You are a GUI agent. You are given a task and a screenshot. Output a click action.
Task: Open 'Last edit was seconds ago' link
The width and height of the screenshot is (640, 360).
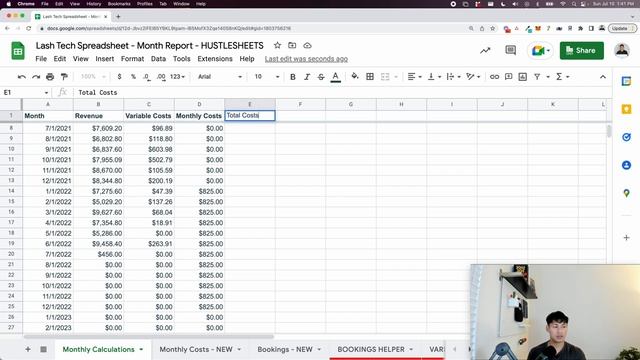pyautogui.click(x=306, y=59)
